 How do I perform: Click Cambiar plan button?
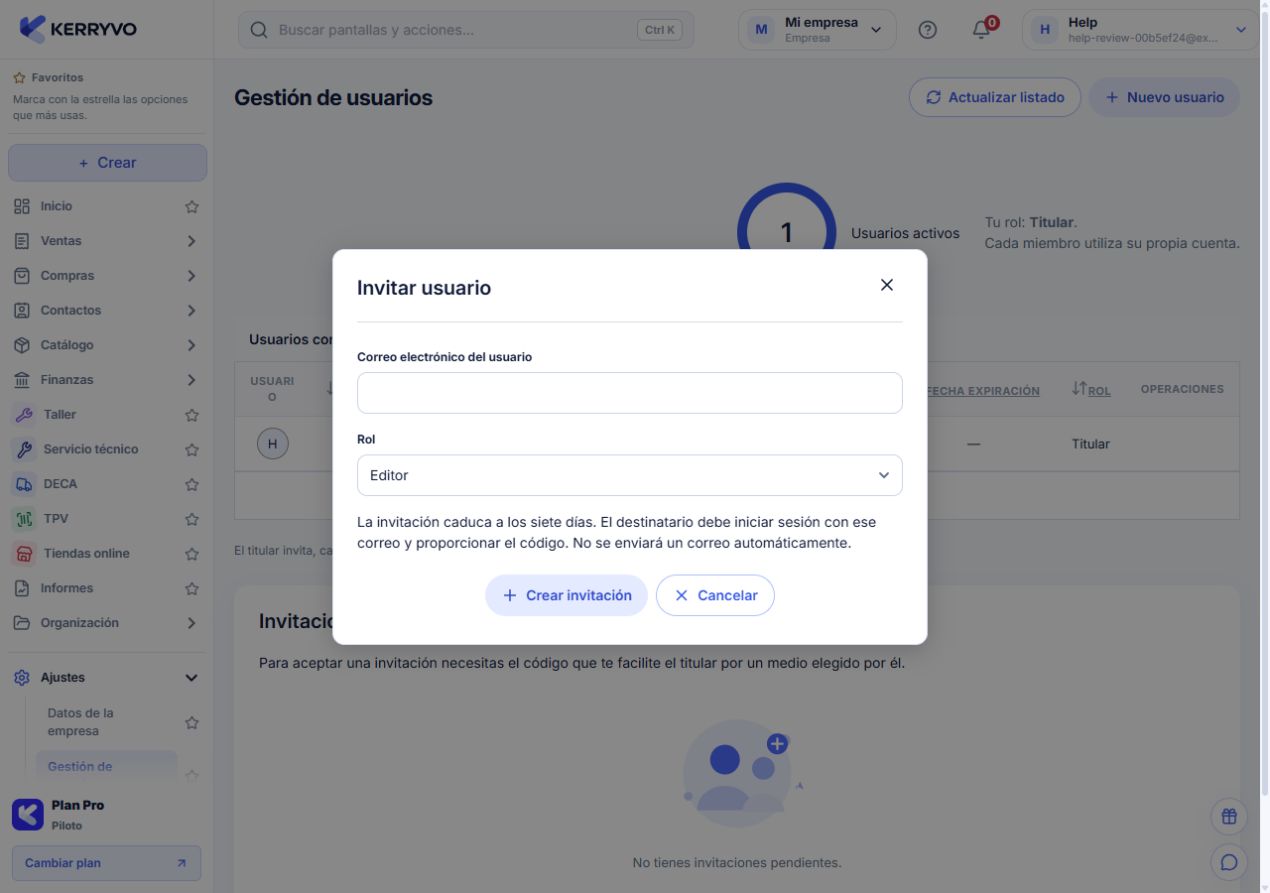106,863
